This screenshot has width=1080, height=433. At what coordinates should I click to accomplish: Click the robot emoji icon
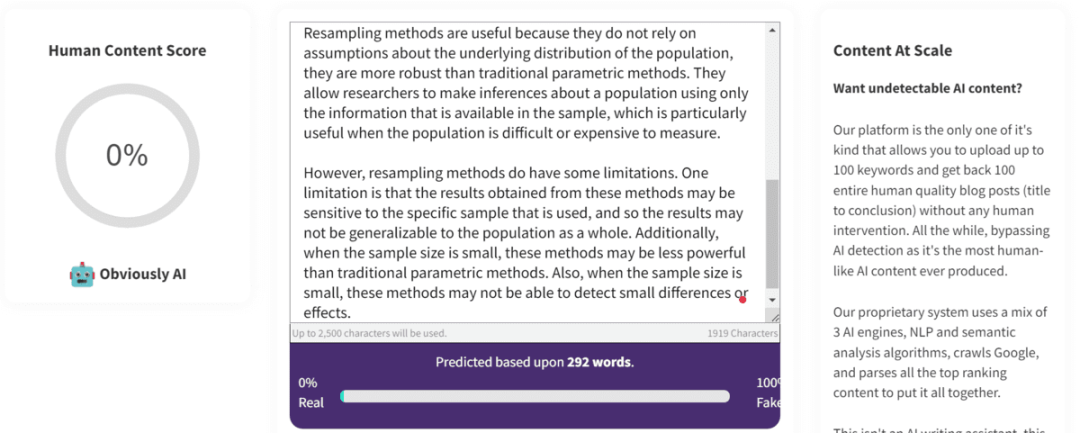82,274
